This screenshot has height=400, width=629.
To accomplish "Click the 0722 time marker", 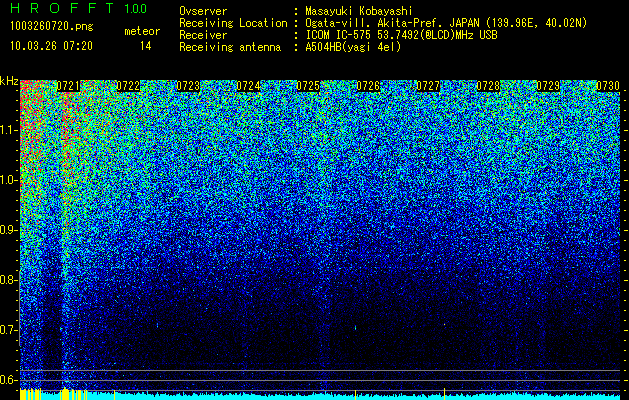I will 128,86.
